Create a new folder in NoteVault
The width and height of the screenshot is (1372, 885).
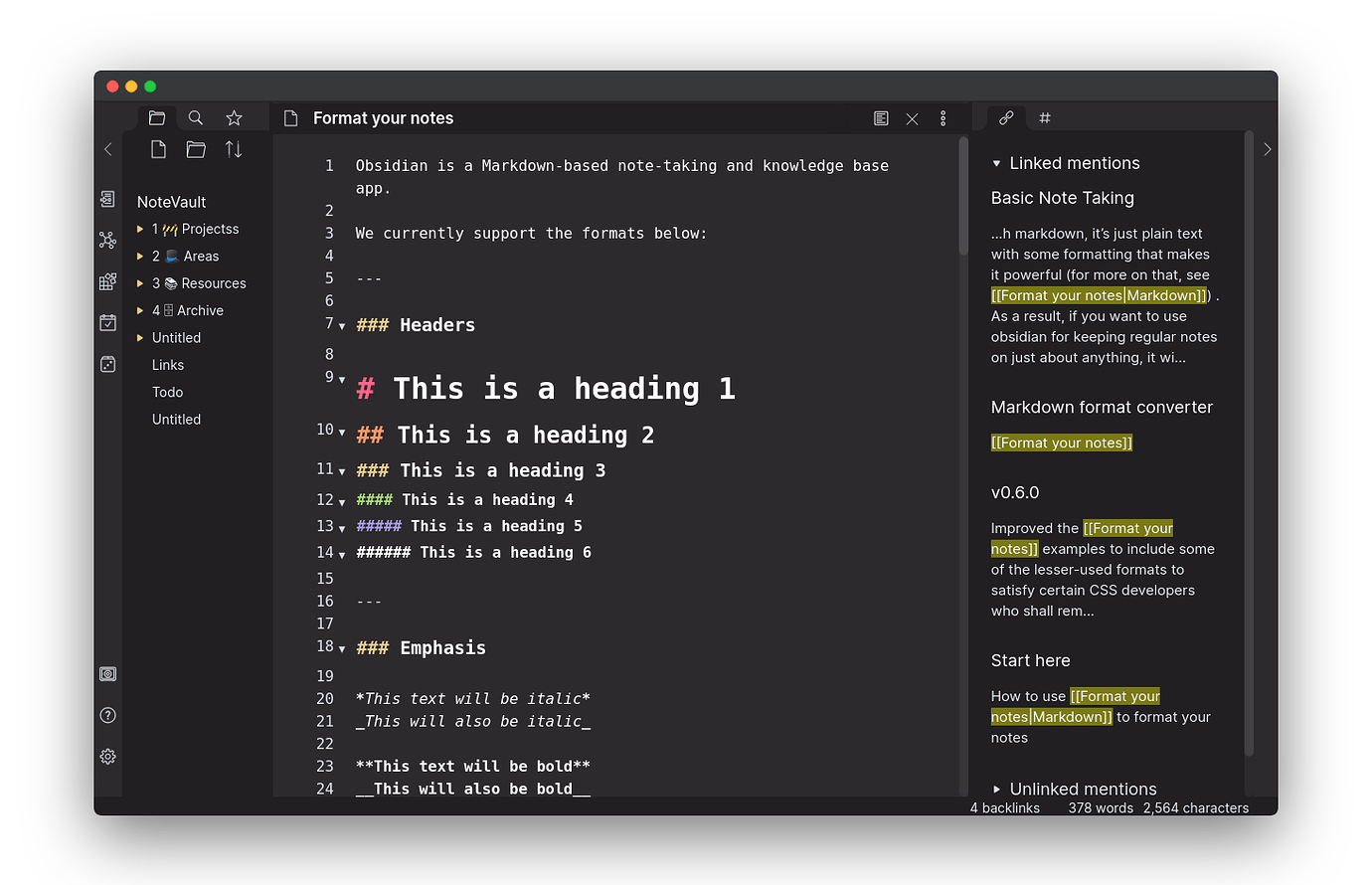[x=196, y=149]
